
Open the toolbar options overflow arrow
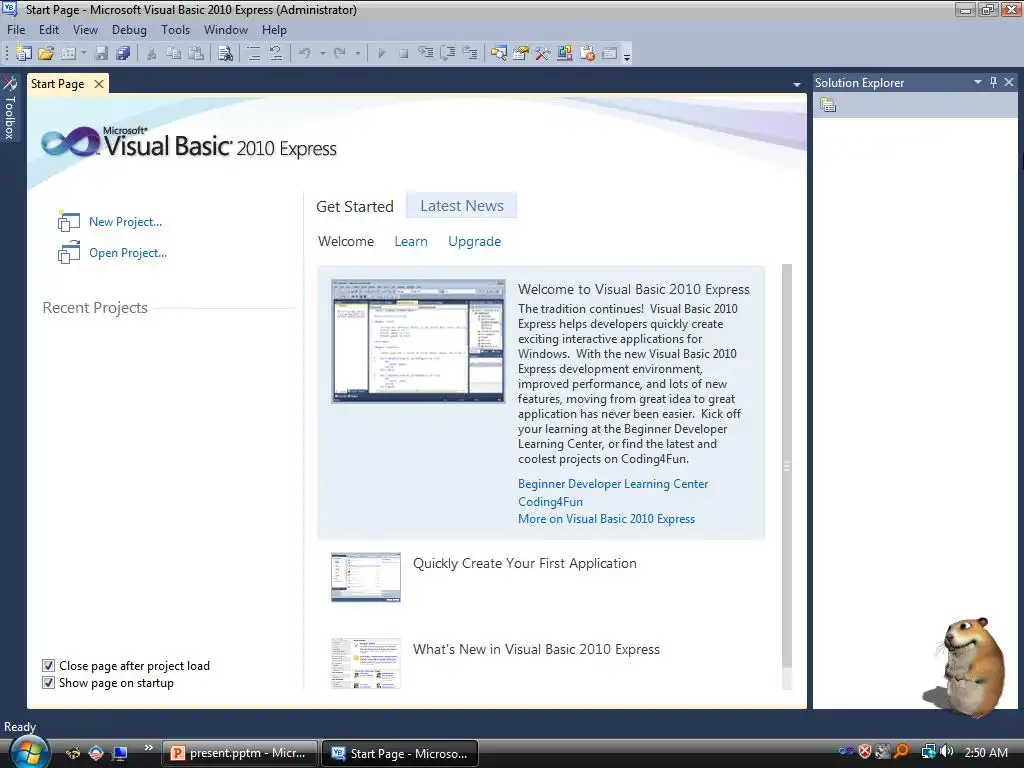627,56
